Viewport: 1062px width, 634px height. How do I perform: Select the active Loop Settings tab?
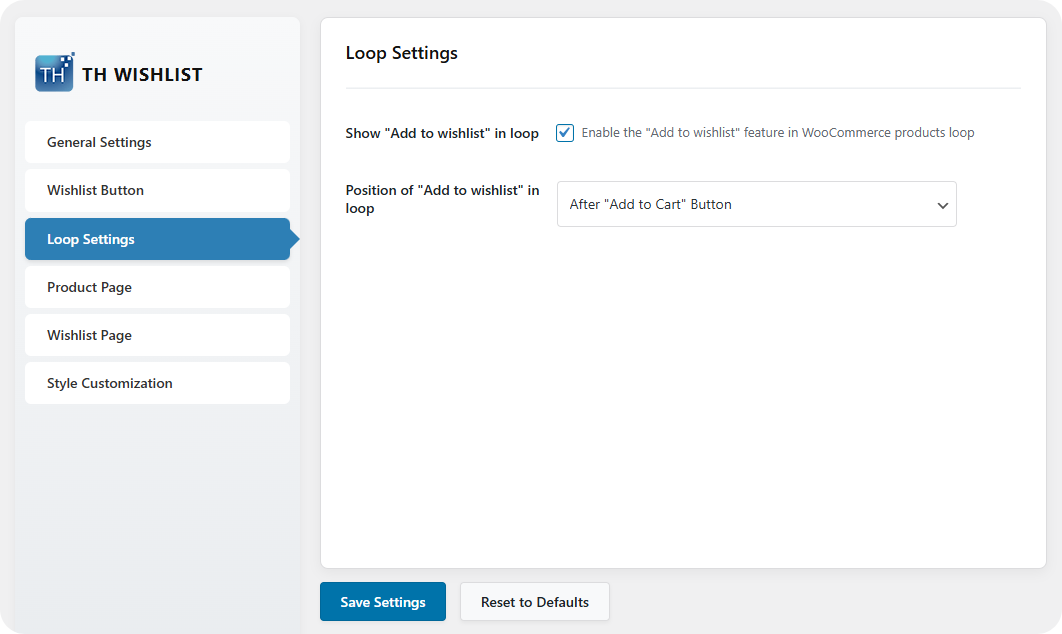click(157, 239)
